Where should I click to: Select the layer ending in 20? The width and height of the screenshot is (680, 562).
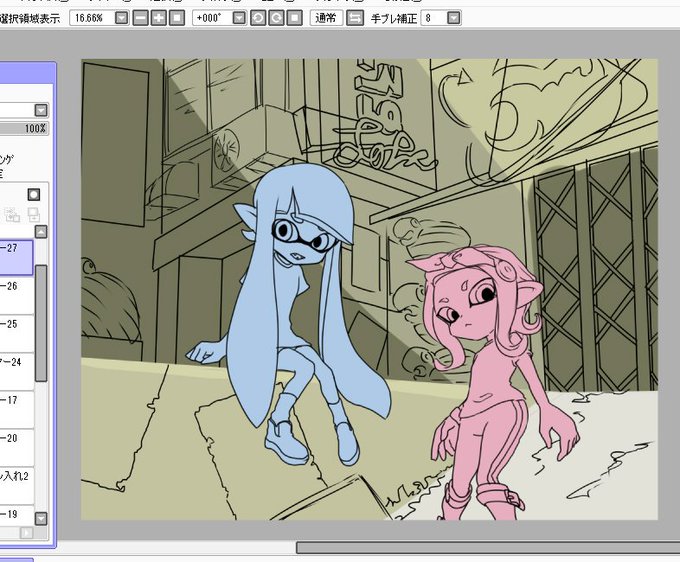[16, 448]
